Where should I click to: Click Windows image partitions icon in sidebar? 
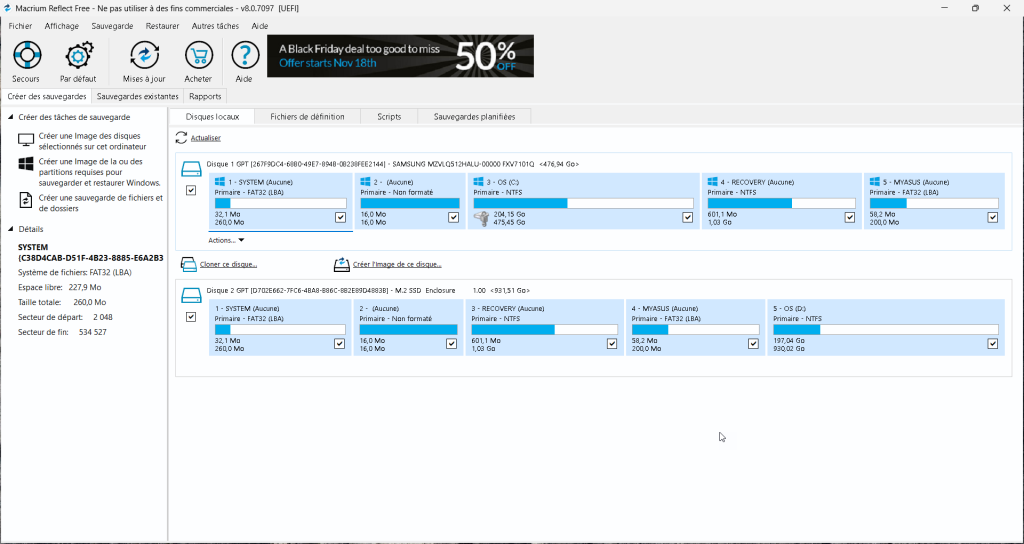coord(26,166)
